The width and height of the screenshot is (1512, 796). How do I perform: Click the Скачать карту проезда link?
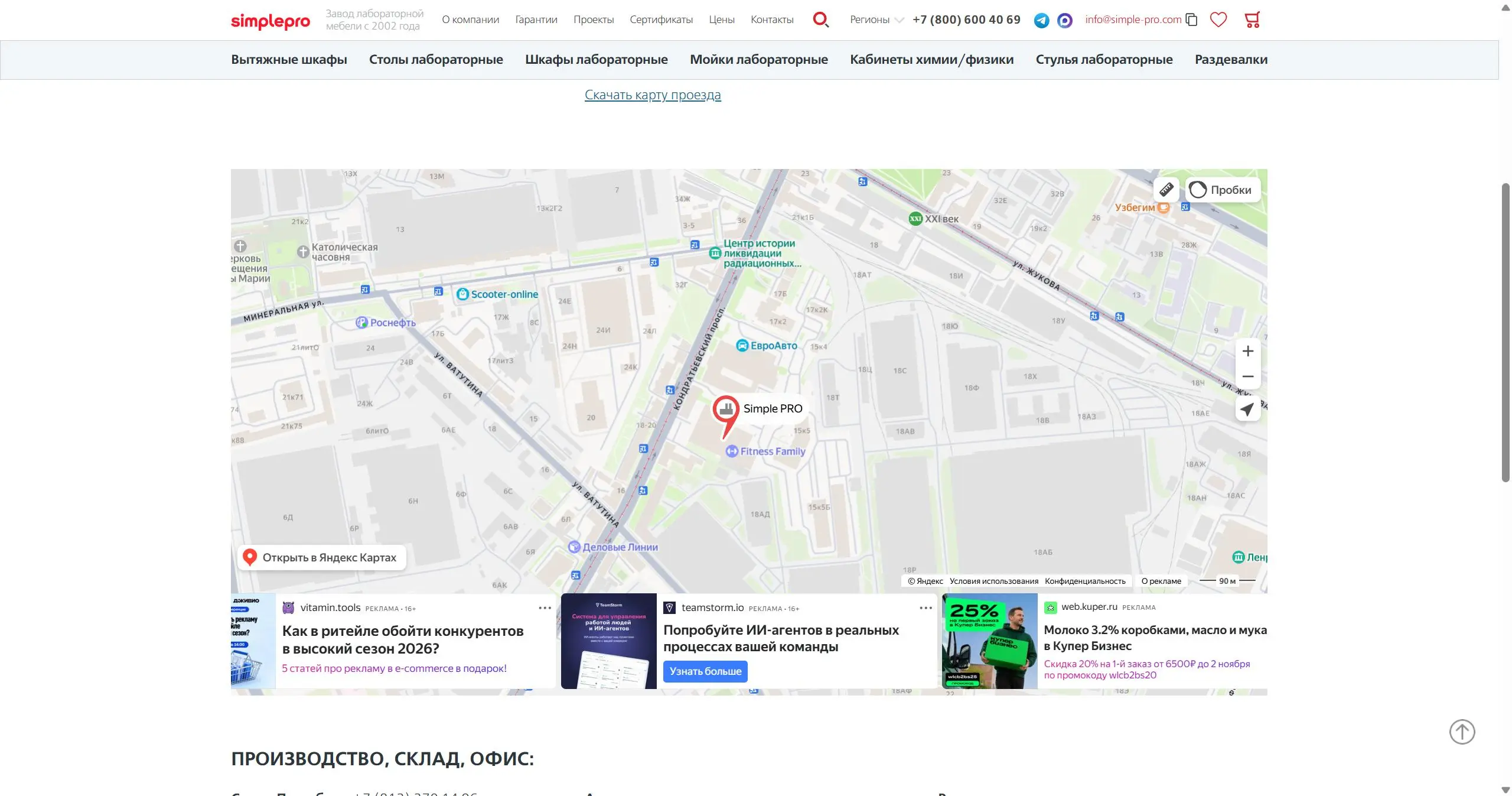[653, 95]
